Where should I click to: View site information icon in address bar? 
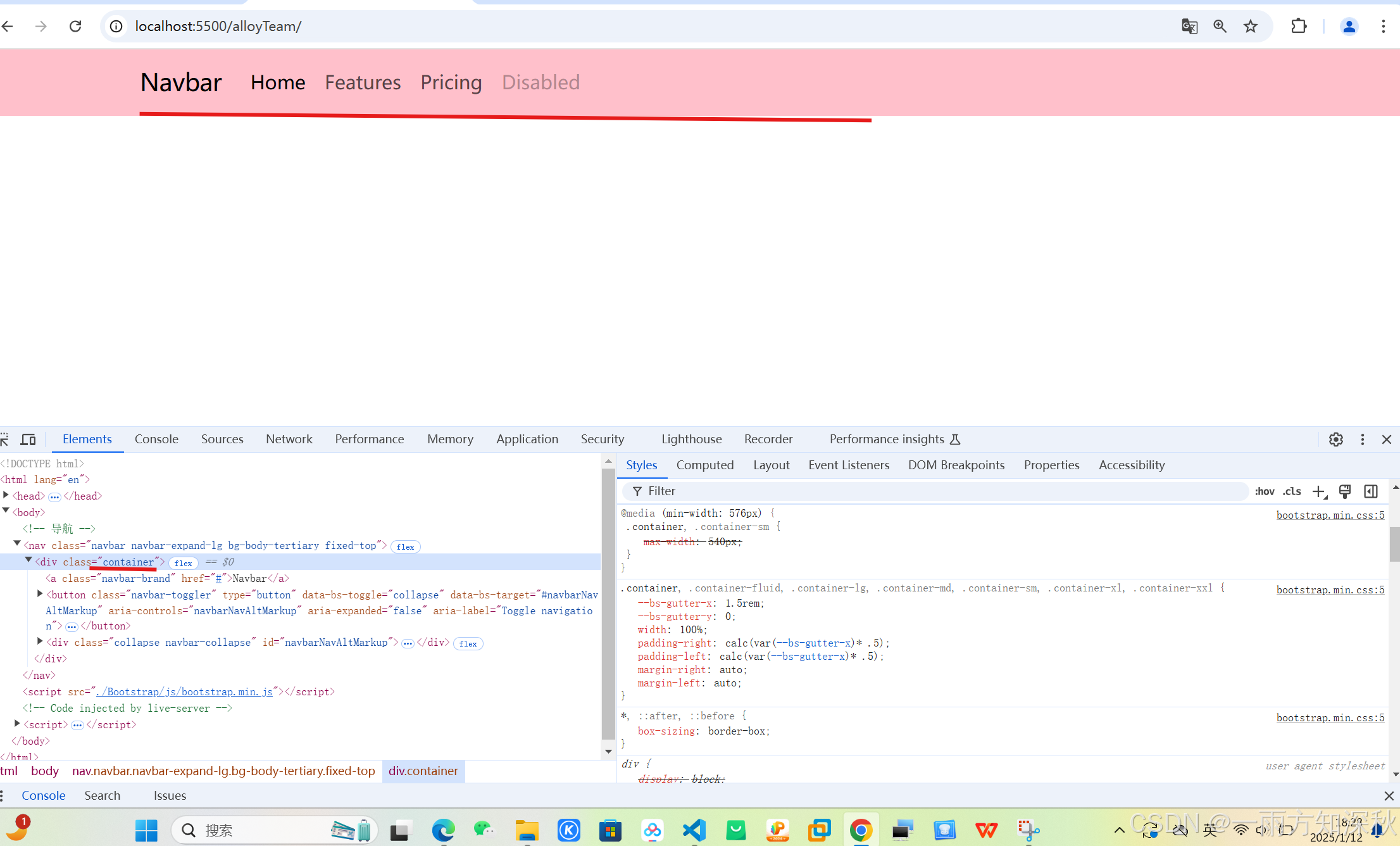pyautogui.click(x=116, y=26)
